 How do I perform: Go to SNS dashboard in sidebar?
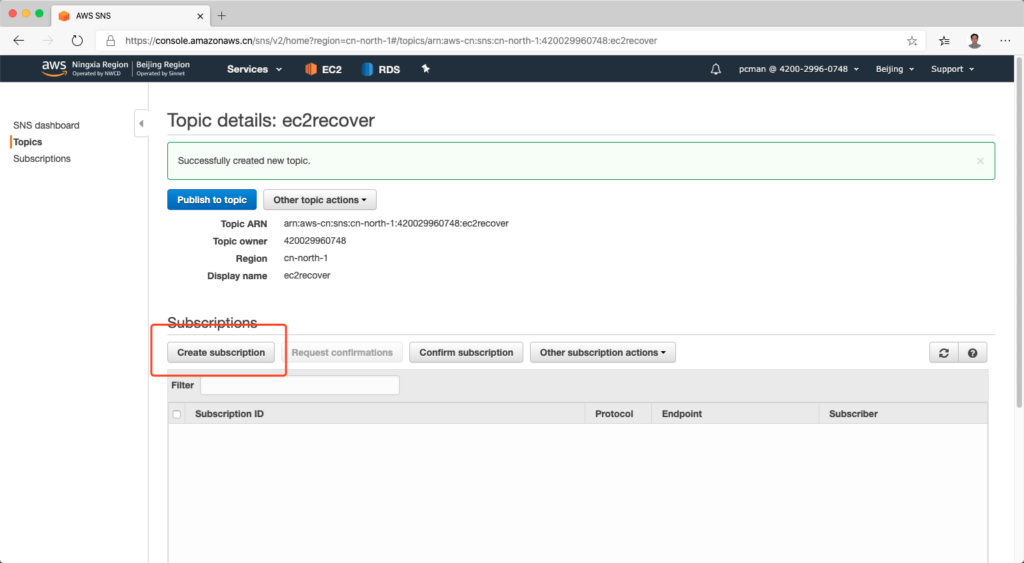46,125
